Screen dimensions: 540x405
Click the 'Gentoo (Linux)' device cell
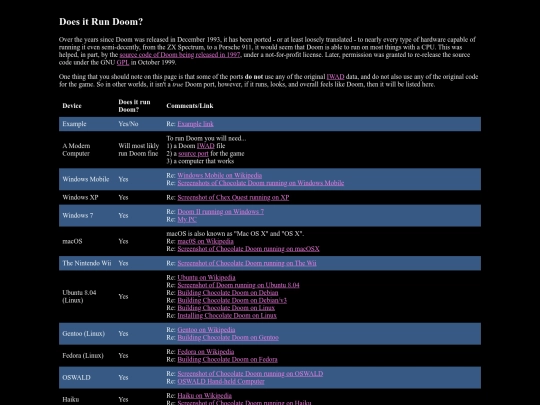(x=83, y=334)
